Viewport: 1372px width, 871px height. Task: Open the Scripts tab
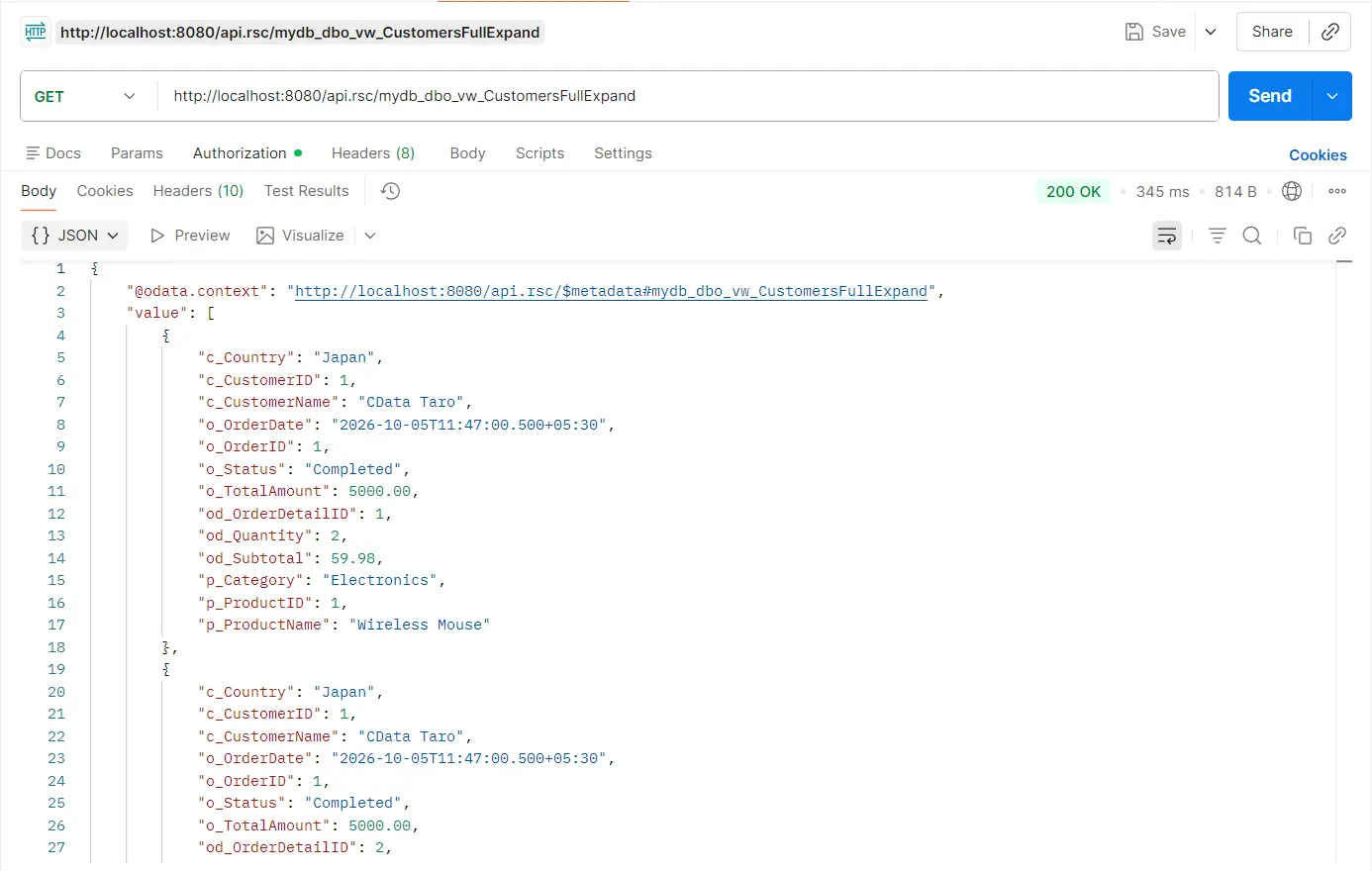click(x=539, y=153)
